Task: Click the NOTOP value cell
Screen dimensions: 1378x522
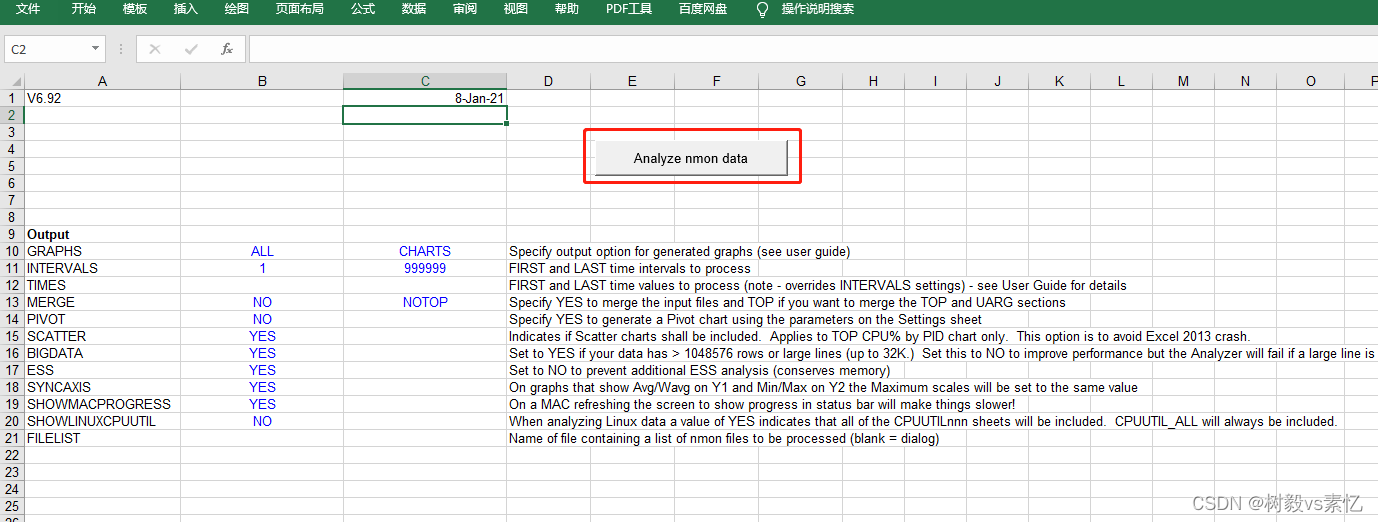Action: (x=425, y=302)
